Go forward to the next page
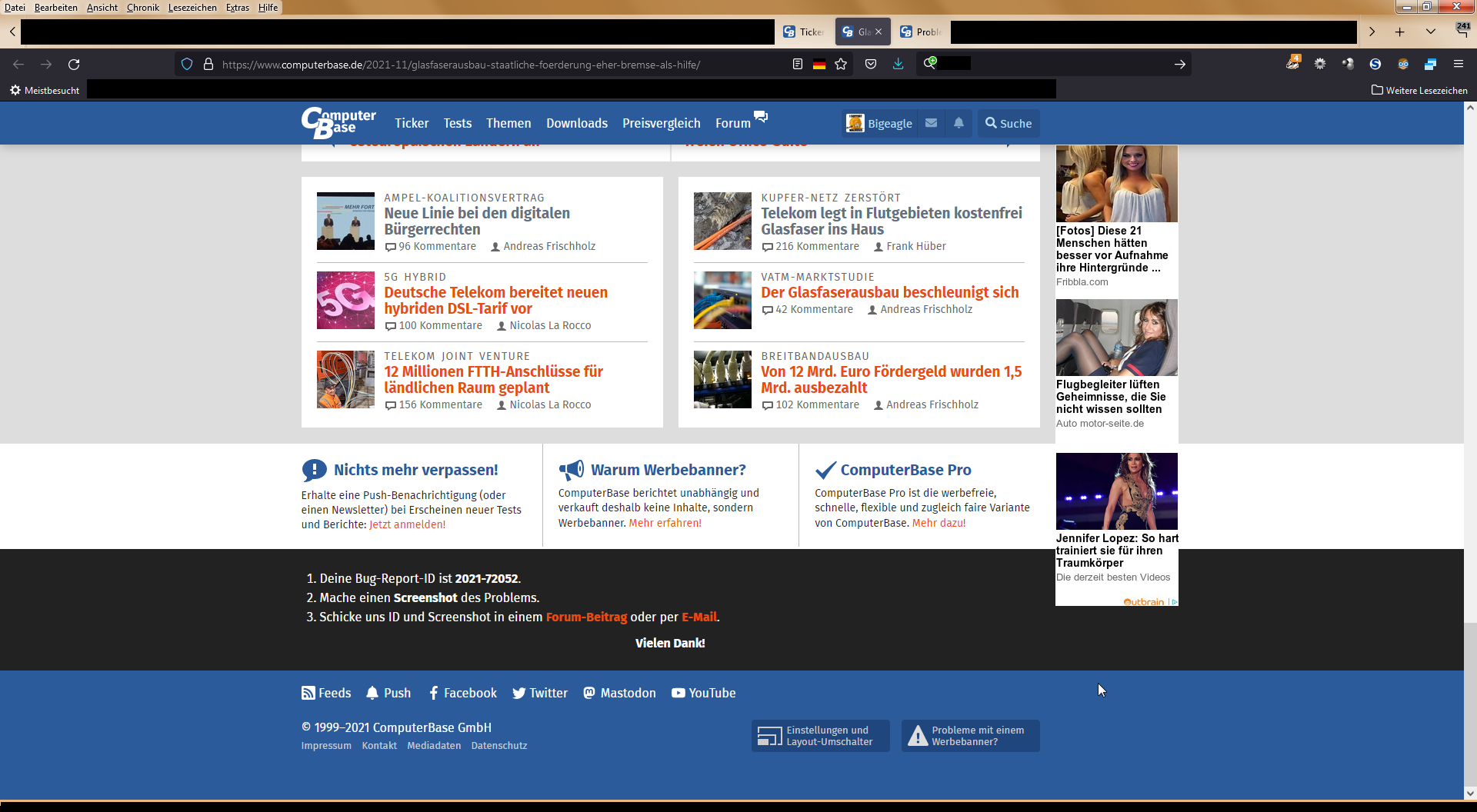 click(x=46, y=65)
